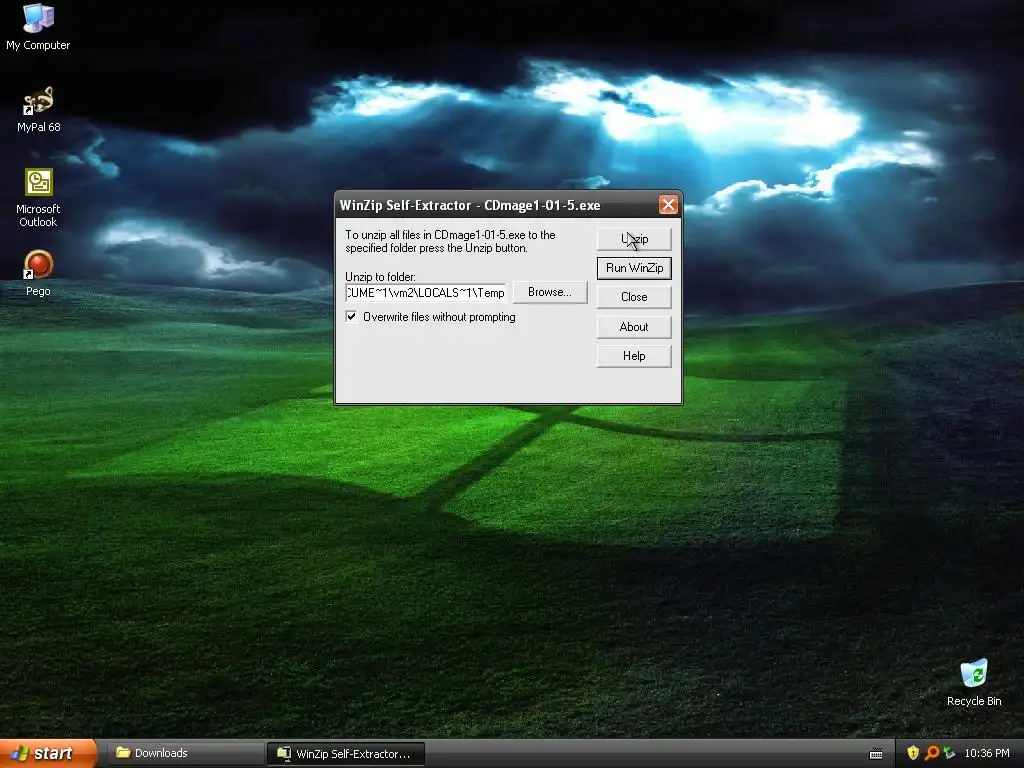Click the green Safely Remove Hardware tray icon
This screenshot has width=1024, height=768.
pyautogui.click(x=949, y=753)
